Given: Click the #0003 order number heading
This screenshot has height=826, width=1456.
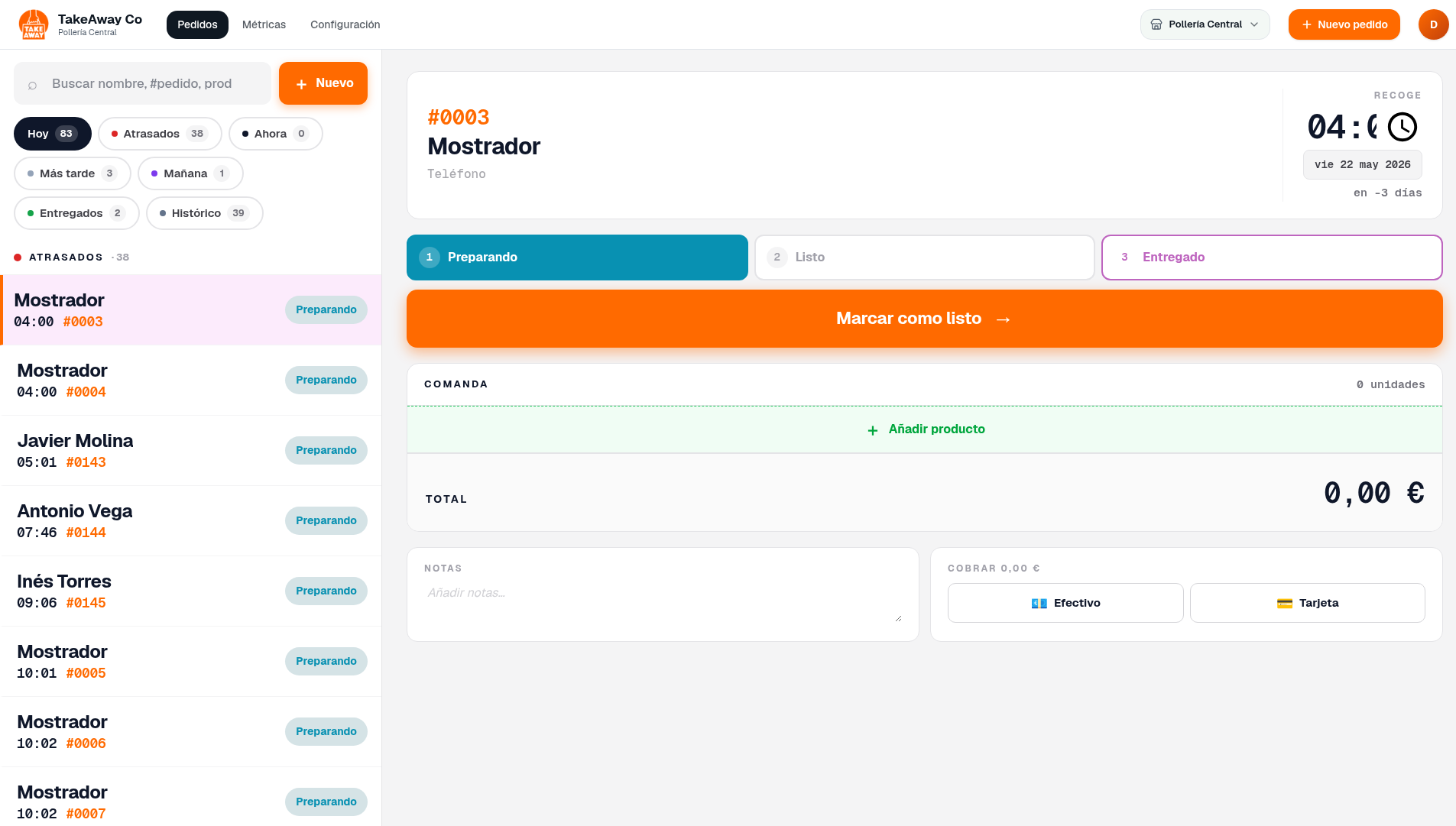Looking at the screenshot, I should 459,117.
